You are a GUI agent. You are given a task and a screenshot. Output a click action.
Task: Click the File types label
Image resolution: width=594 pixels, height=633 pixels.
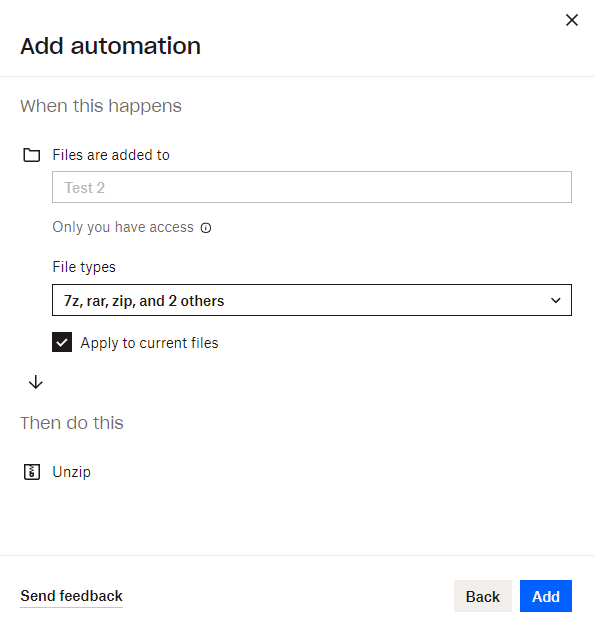click(x=84, y=267)
